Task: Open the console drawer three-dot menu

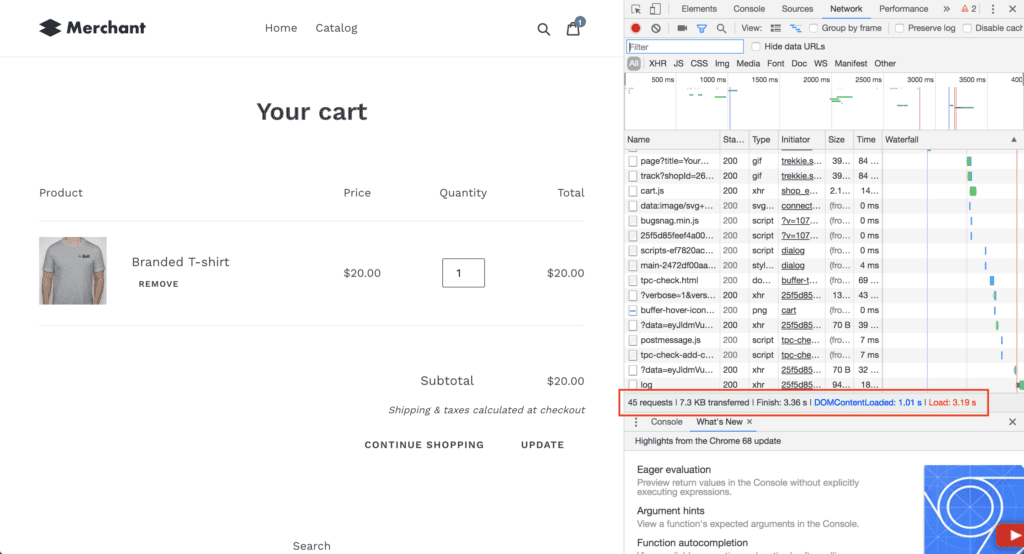Action: click(x=636, y=422)
